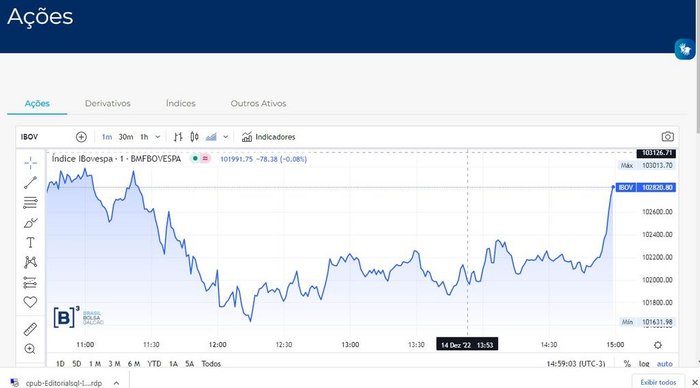Image resolution: width=700 pixels, height=388 pixels.
Task: Set date range to 5D
Action: (77, 364)
